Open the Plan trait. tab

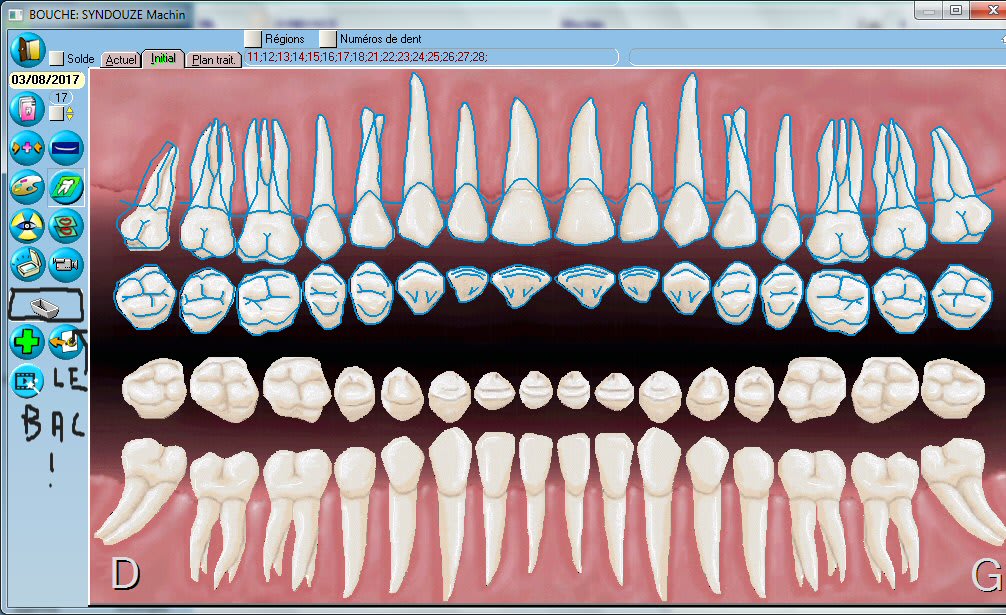point(214,60)
